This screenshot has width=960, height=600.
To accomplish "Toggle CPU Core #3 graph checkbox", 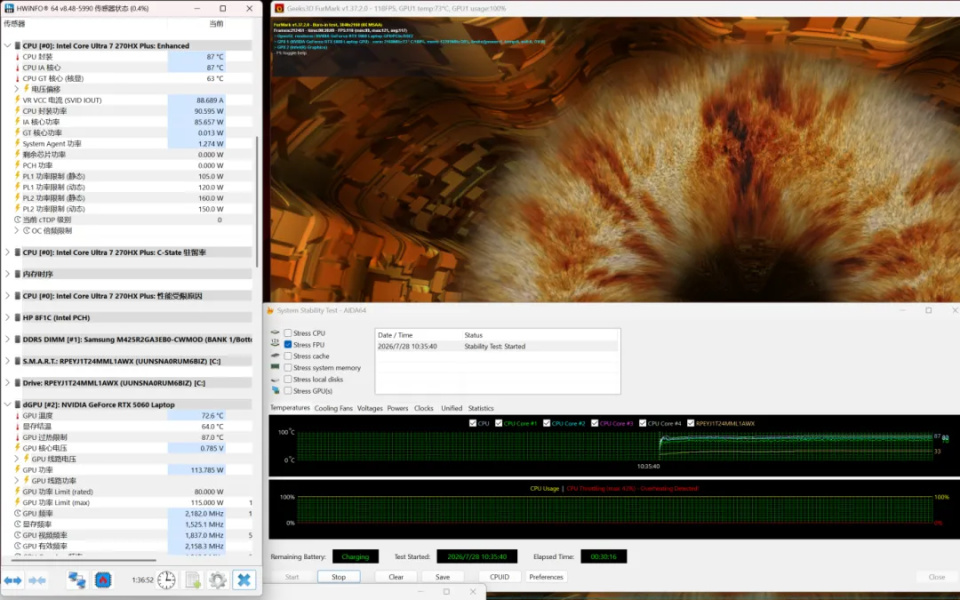I will (x=594, y=423).
